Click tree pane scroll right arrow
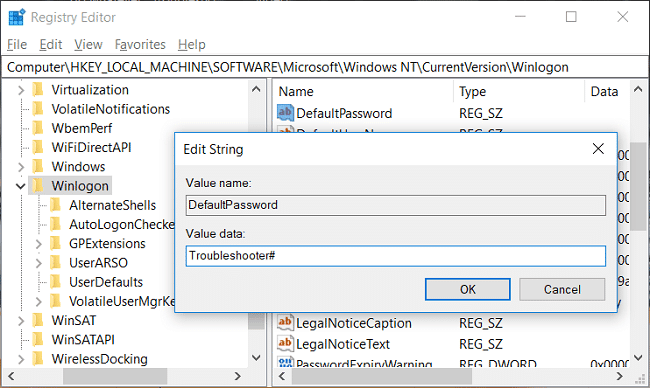Viewport: 650px width, 388px height. click(238, 376)
